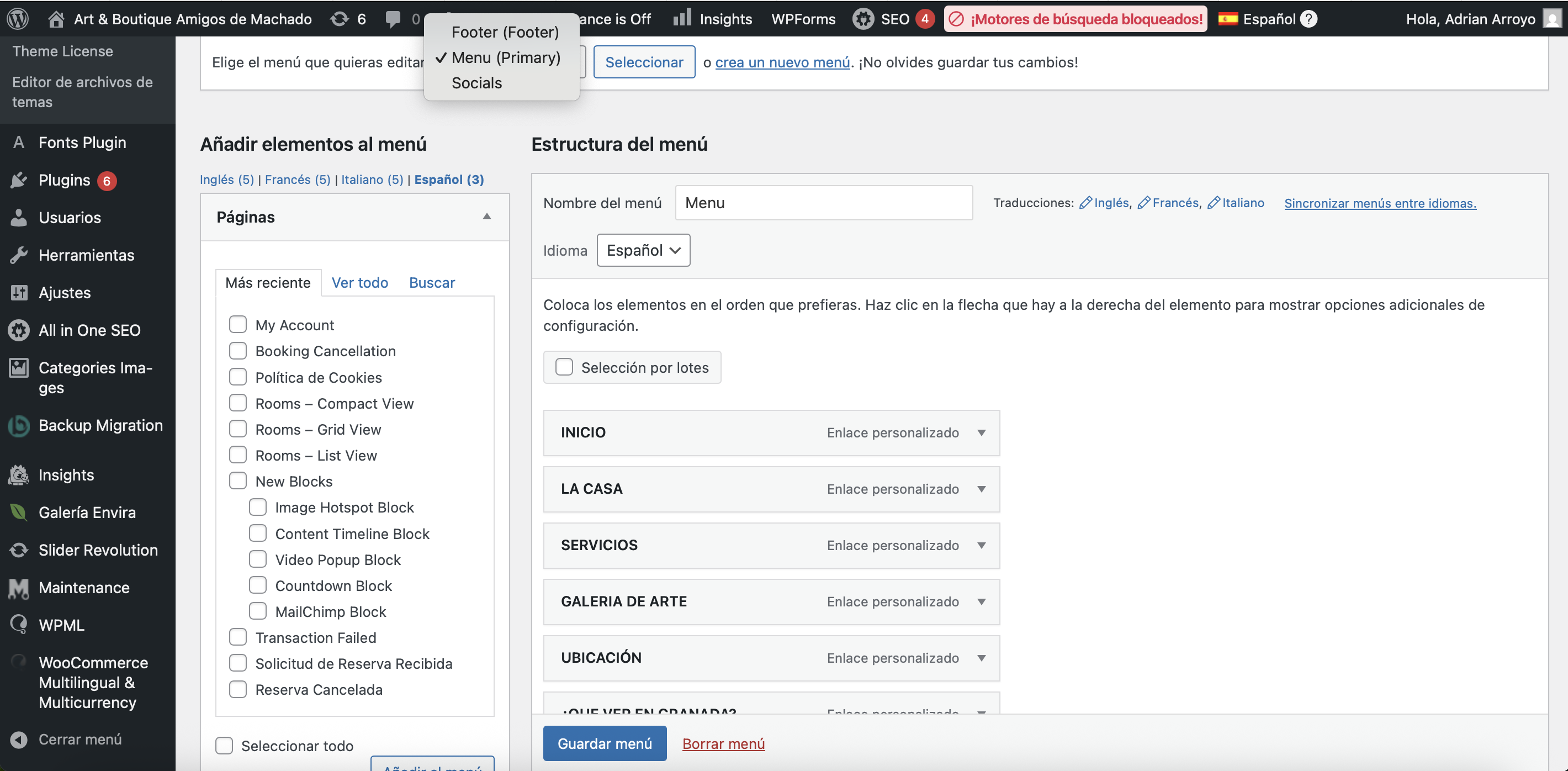Check the Seleccionar todo checkbox
This screenshot has width=1568, height=771.
click(x=225, y=746)
